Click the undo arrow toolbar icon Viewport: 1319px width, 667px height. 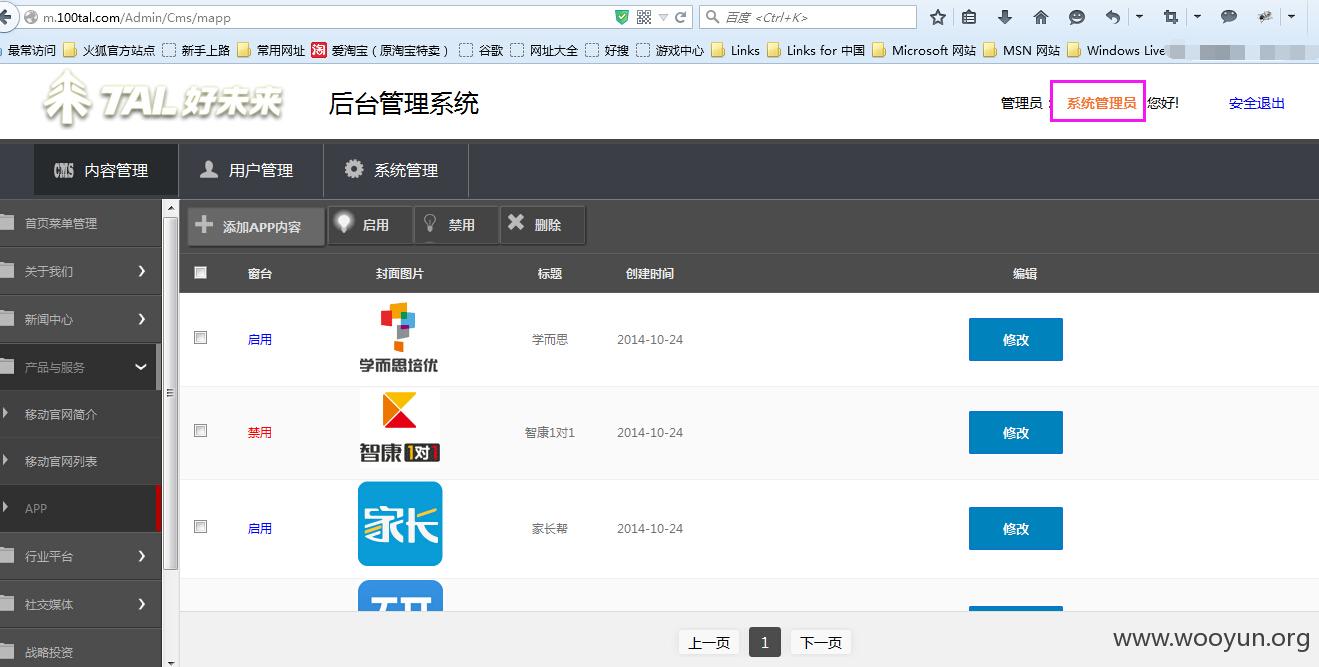pos(1113,17)
